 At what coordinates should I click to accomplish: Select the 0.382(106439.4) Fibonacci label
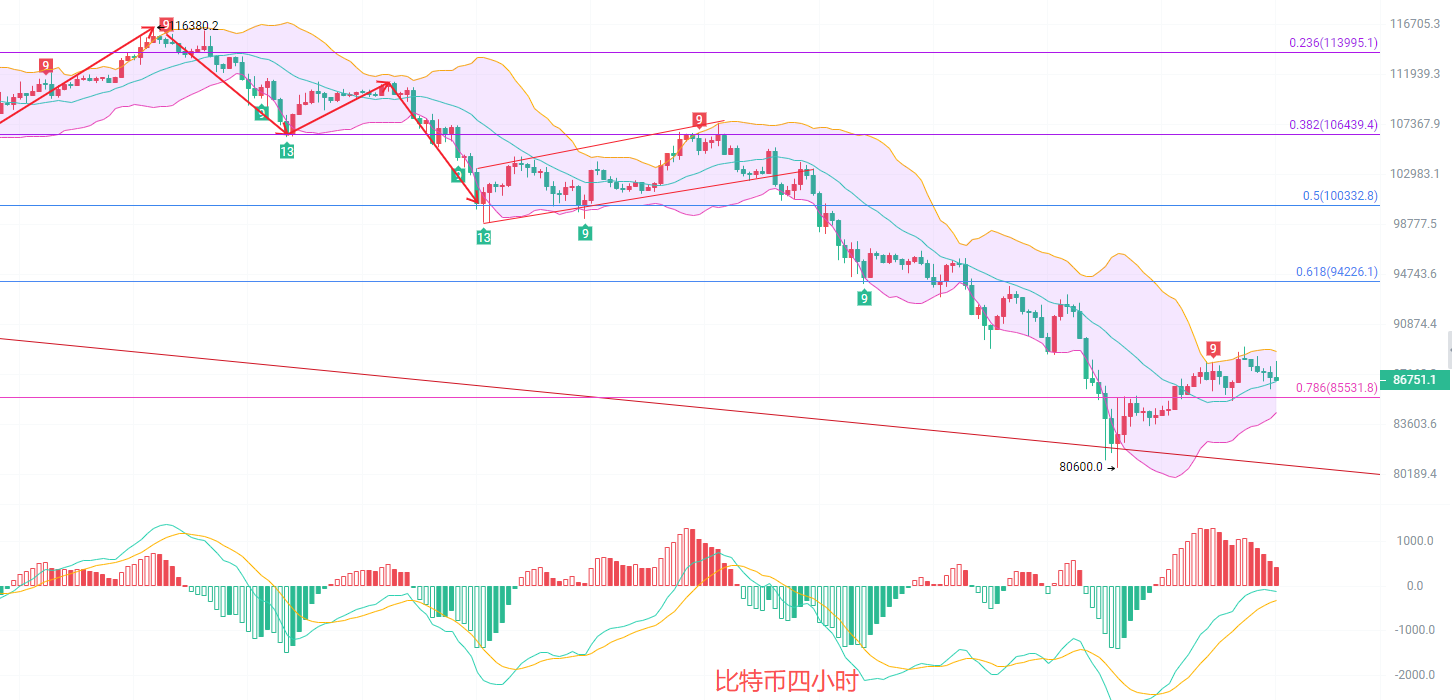[x=1333, y=125]
